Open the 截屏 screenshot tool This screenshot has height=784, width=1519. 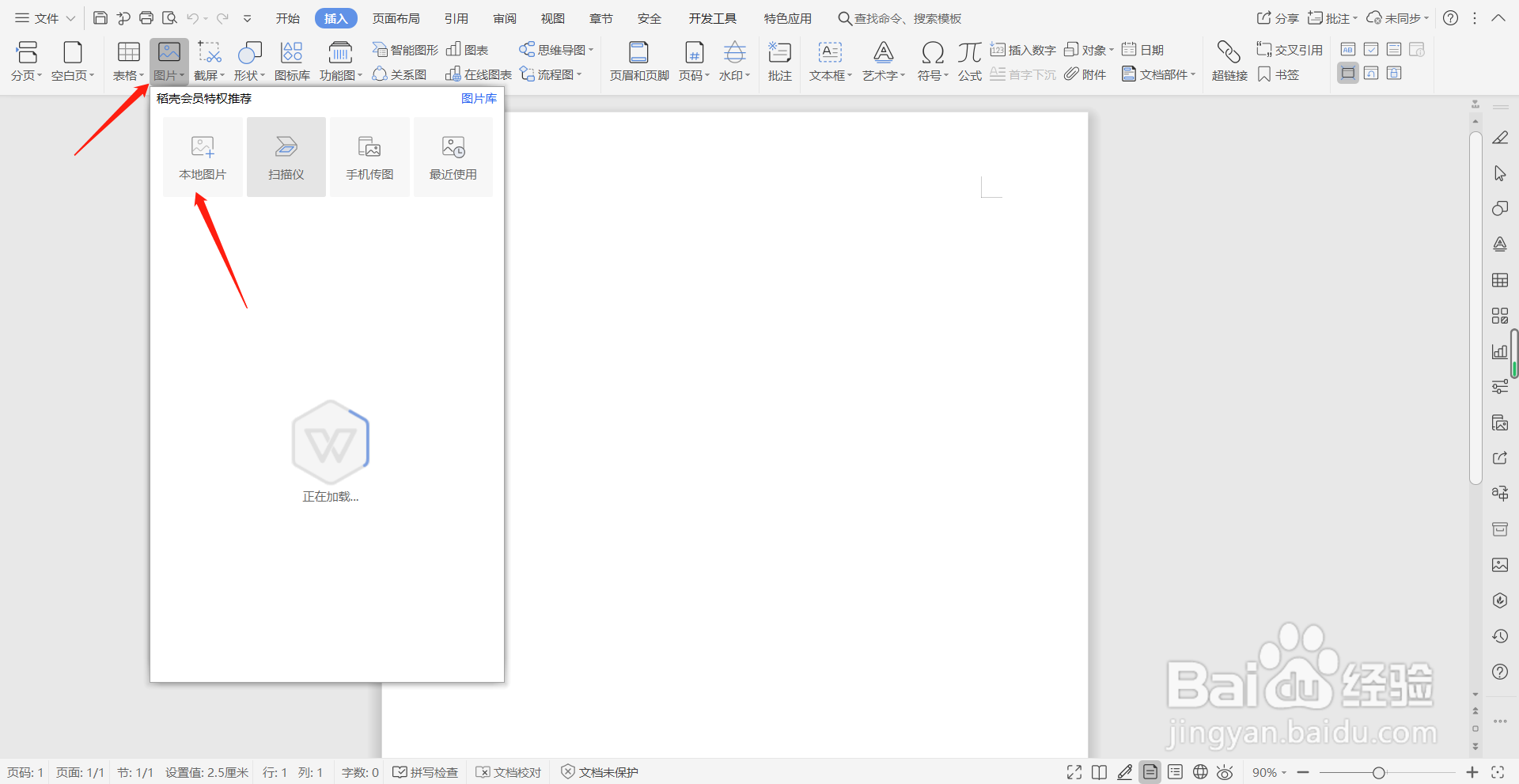[209, 61]
